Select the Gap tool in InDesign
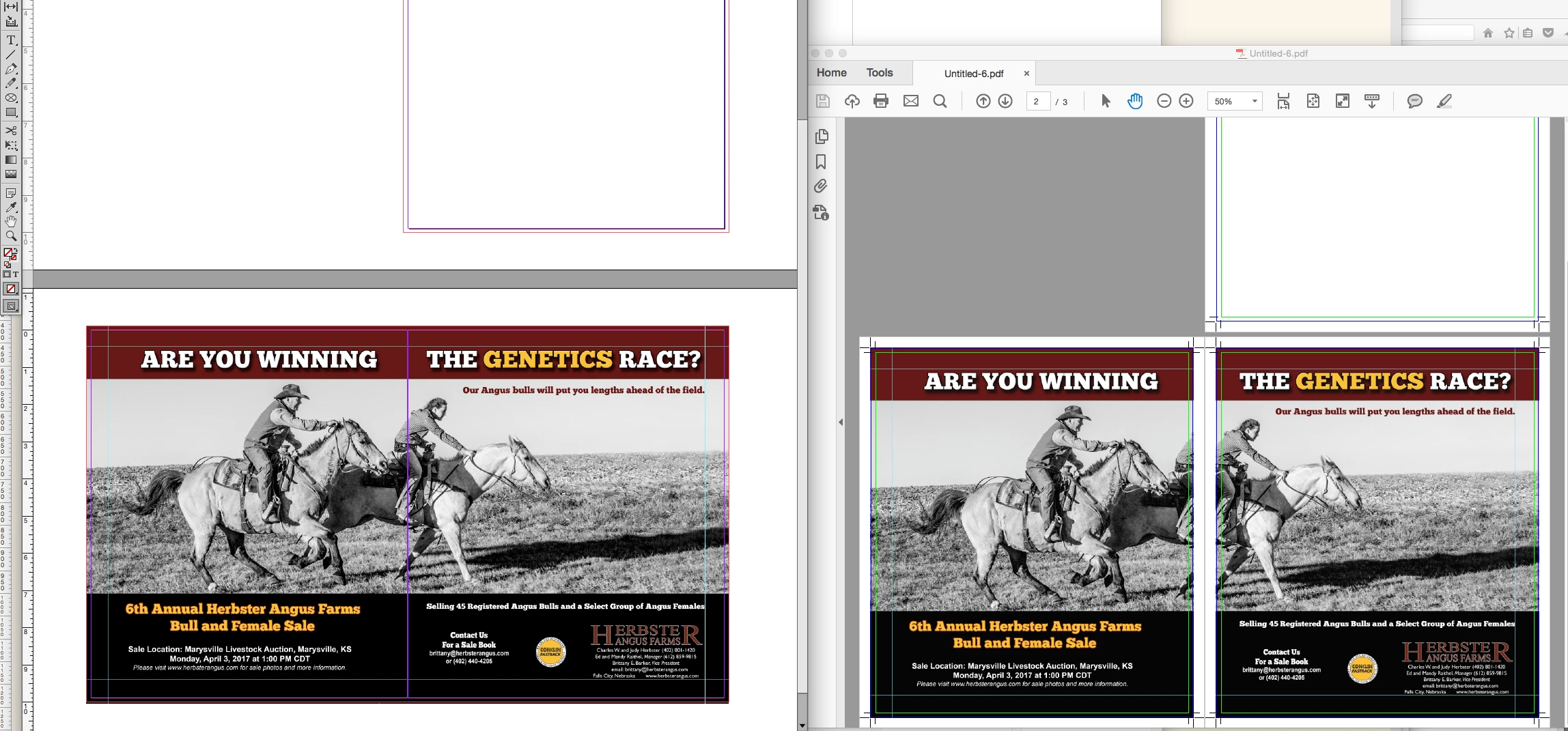 point(11,7)
